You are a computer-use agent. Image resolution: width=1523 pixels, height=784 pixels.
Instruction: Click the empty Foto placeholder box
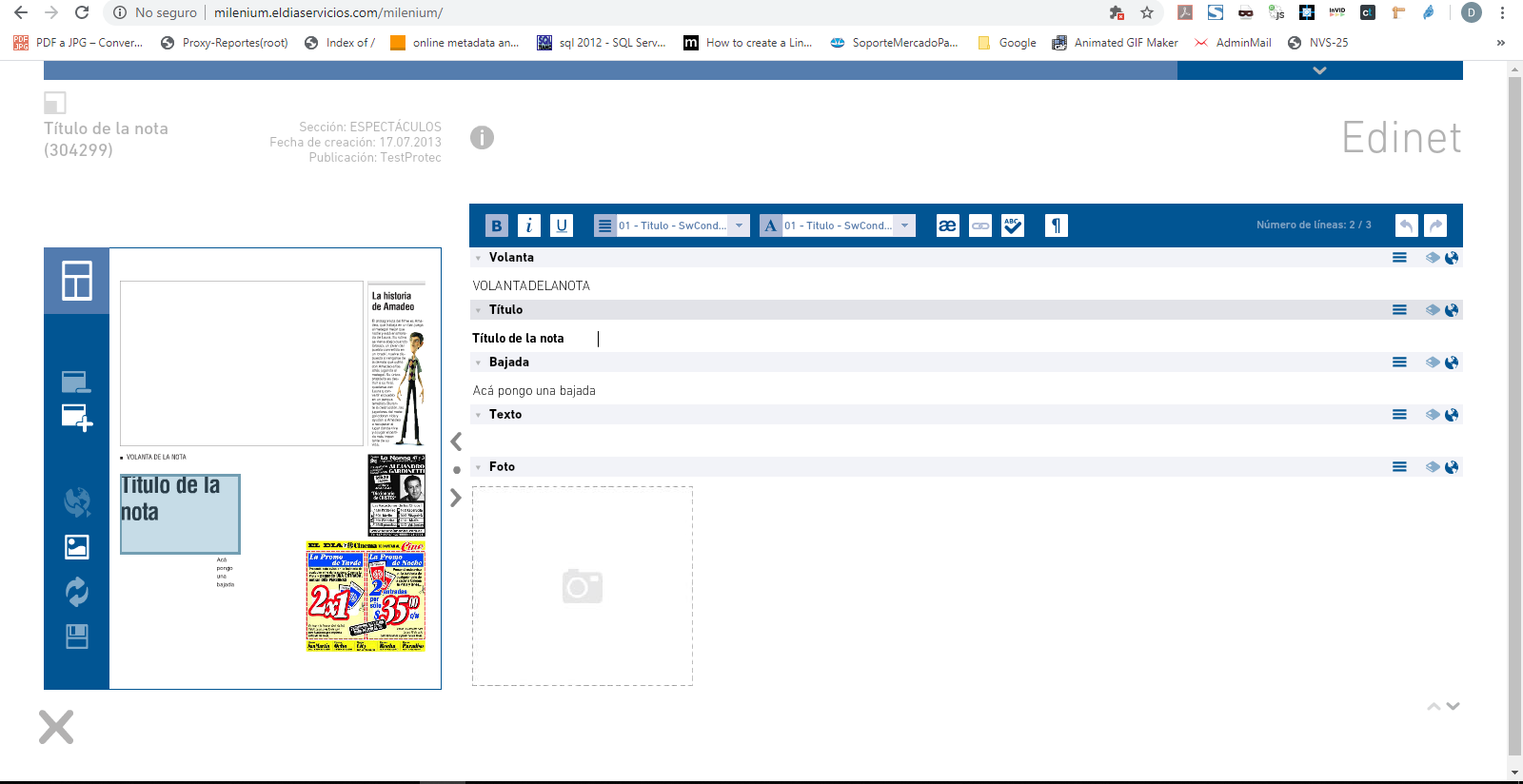[x=583, y=586]
